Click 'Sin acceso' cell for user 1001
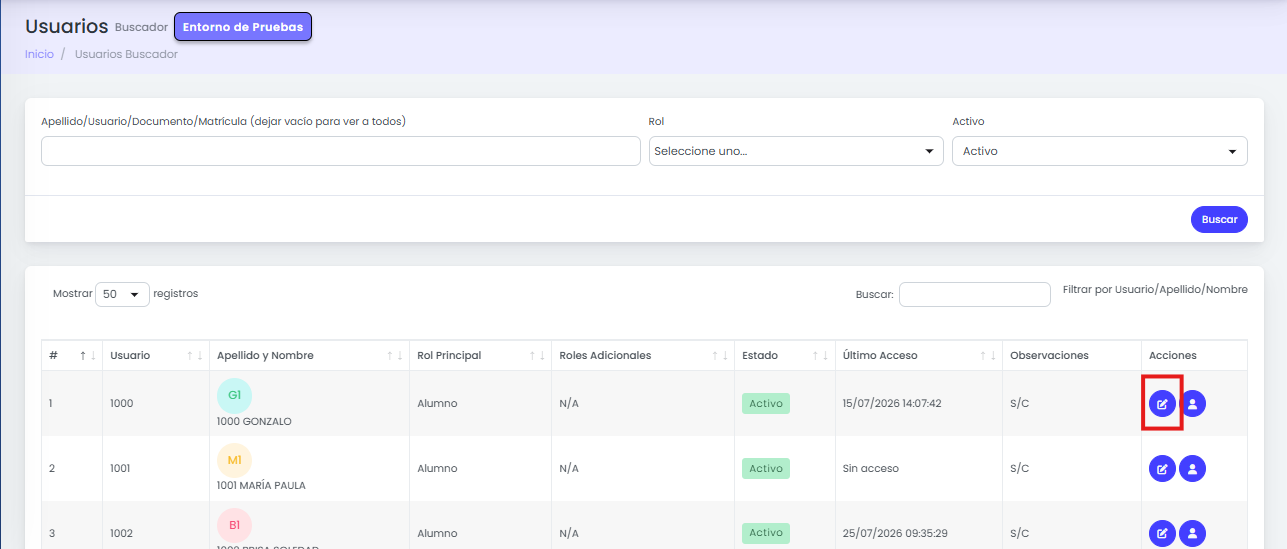This screenshot has width=1287, height=549. coord(871,468)
